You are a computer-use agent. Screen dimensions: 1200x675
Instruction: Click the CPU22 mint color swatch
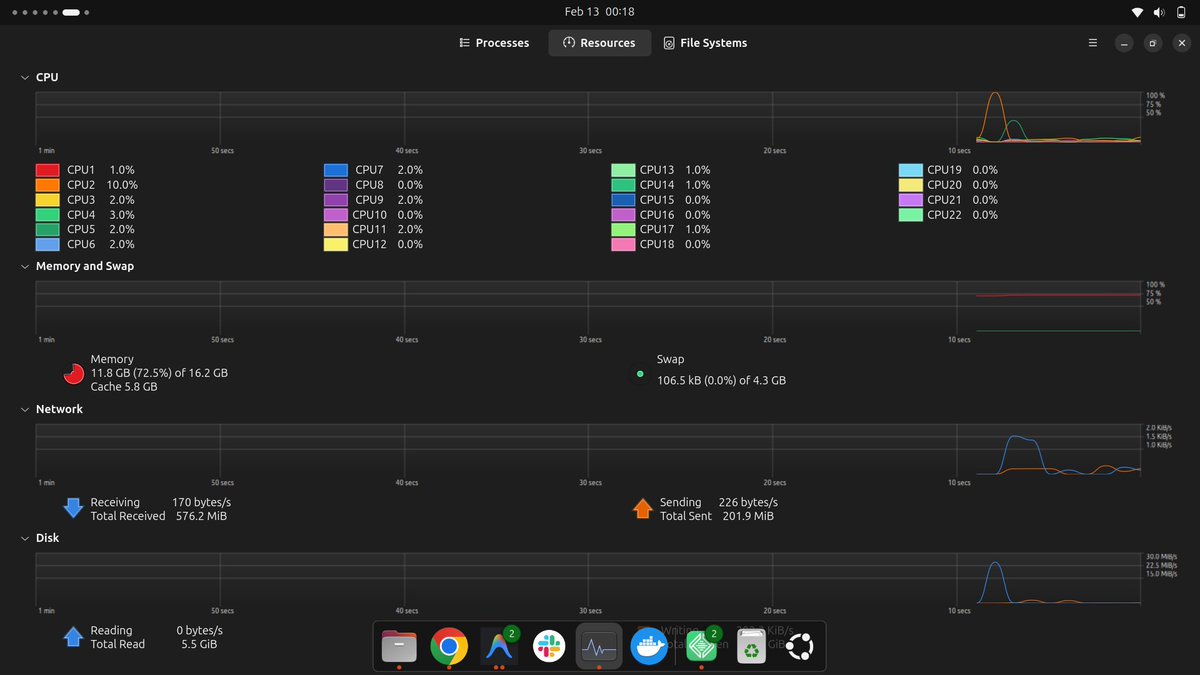pos(910,215)
